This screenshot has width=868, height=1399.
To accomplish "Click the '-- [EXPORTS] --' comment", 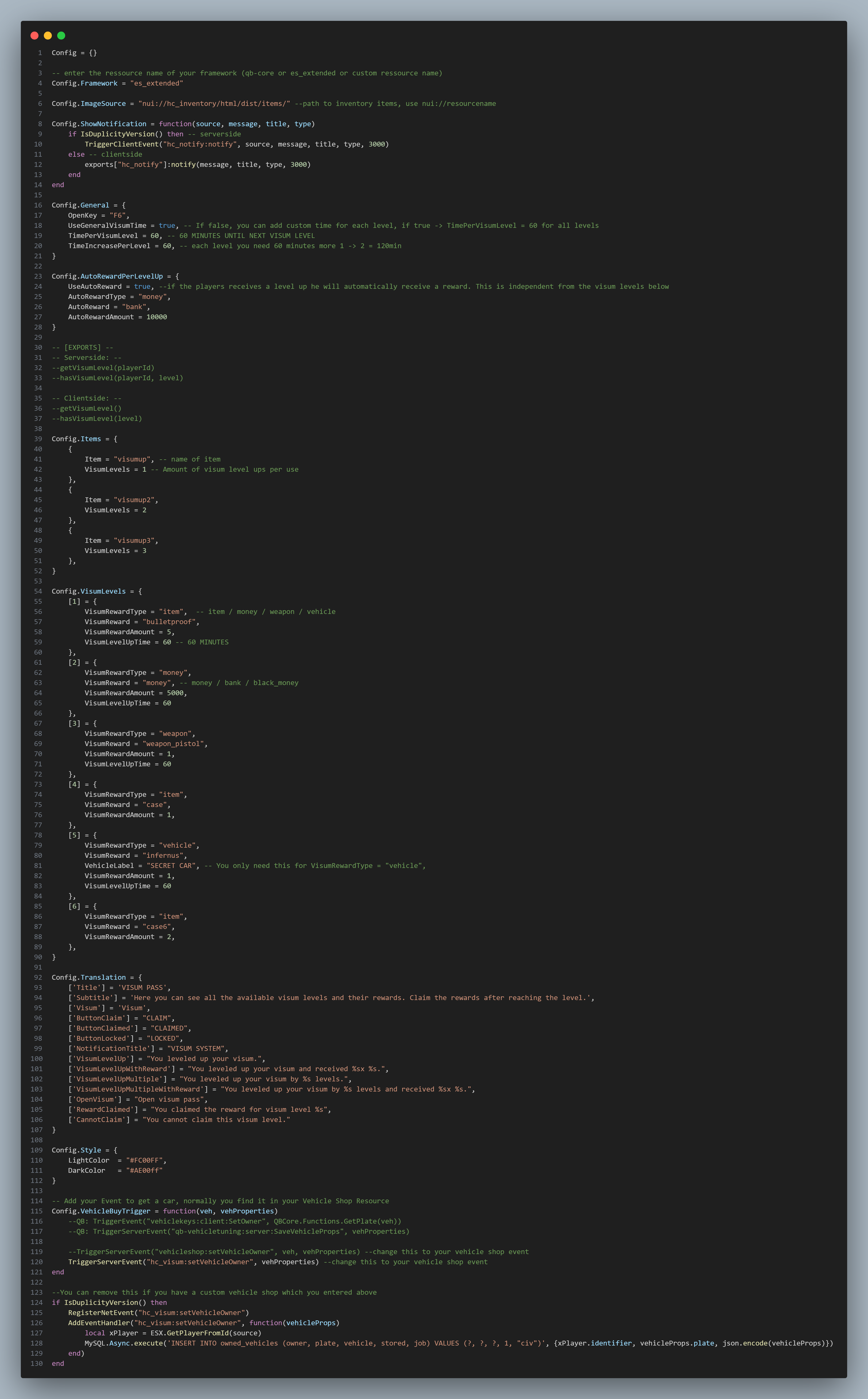I will click(83, 347).
